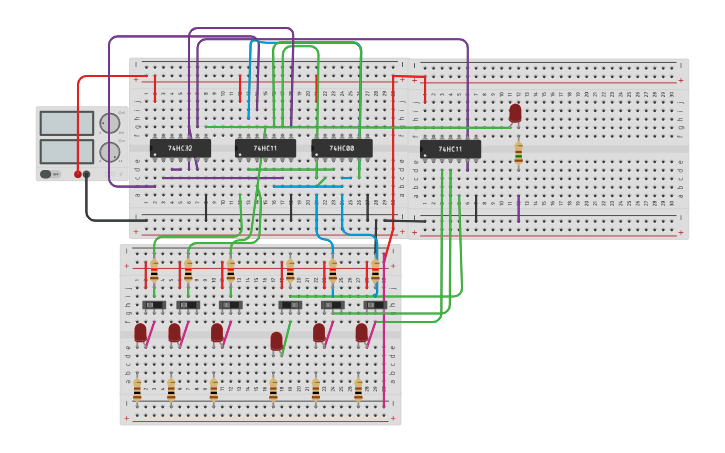
Task: Toggle the rightmost slide switch
Action: tap(375, 305)
